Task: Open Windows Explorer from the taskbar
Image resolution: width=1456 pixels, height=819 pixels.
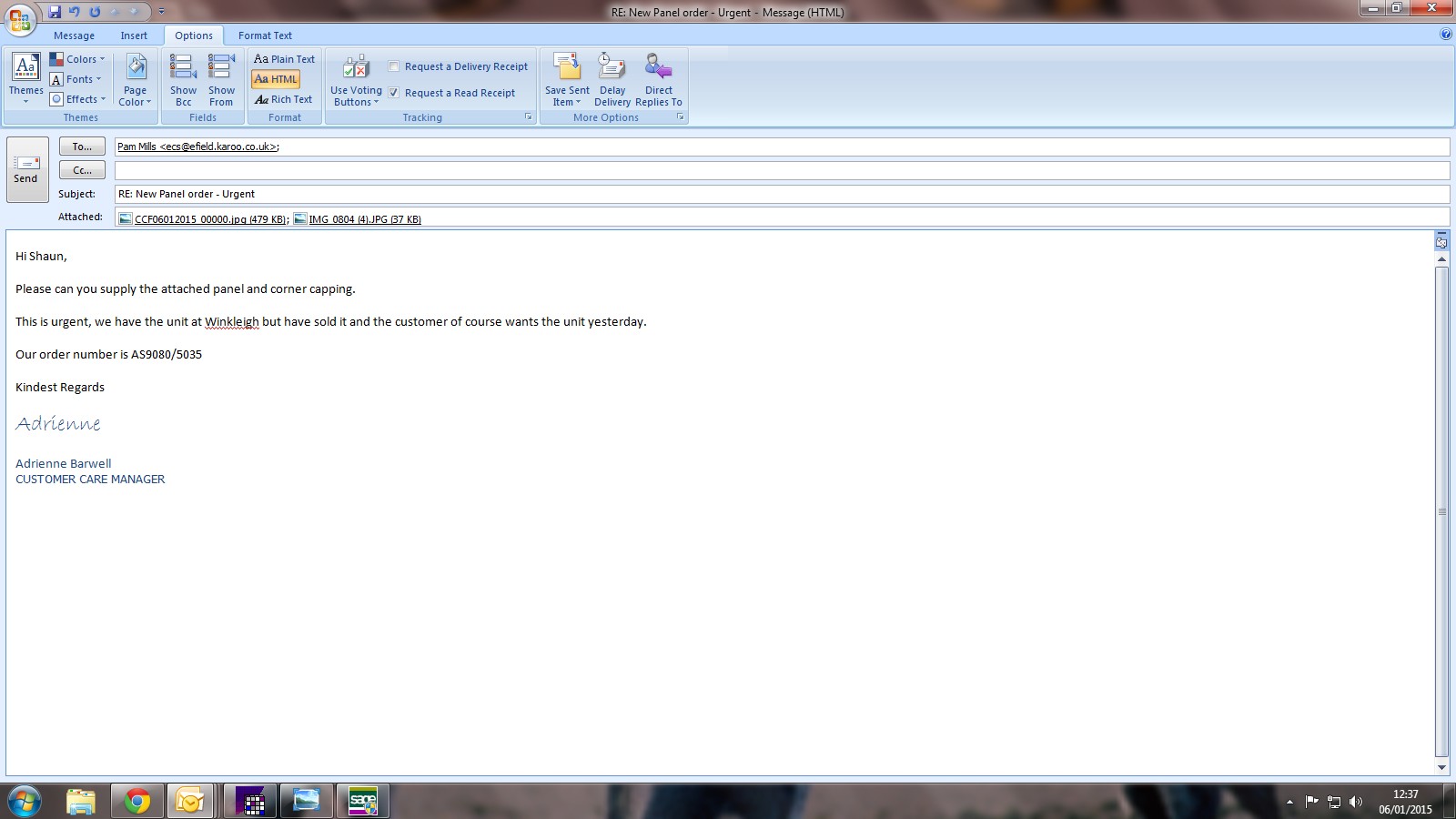Action: (81, 801)
